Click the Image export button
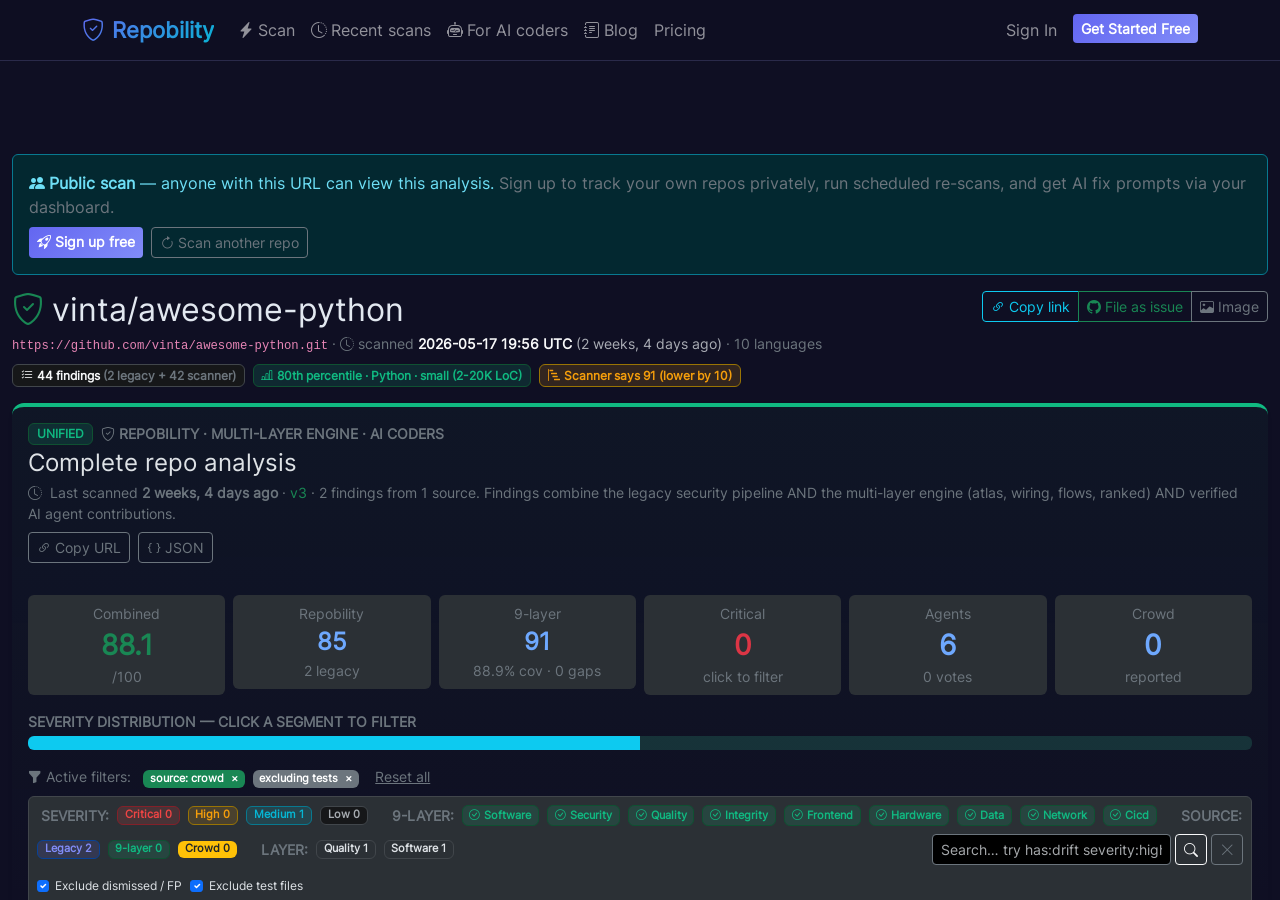 (1229, 307)
